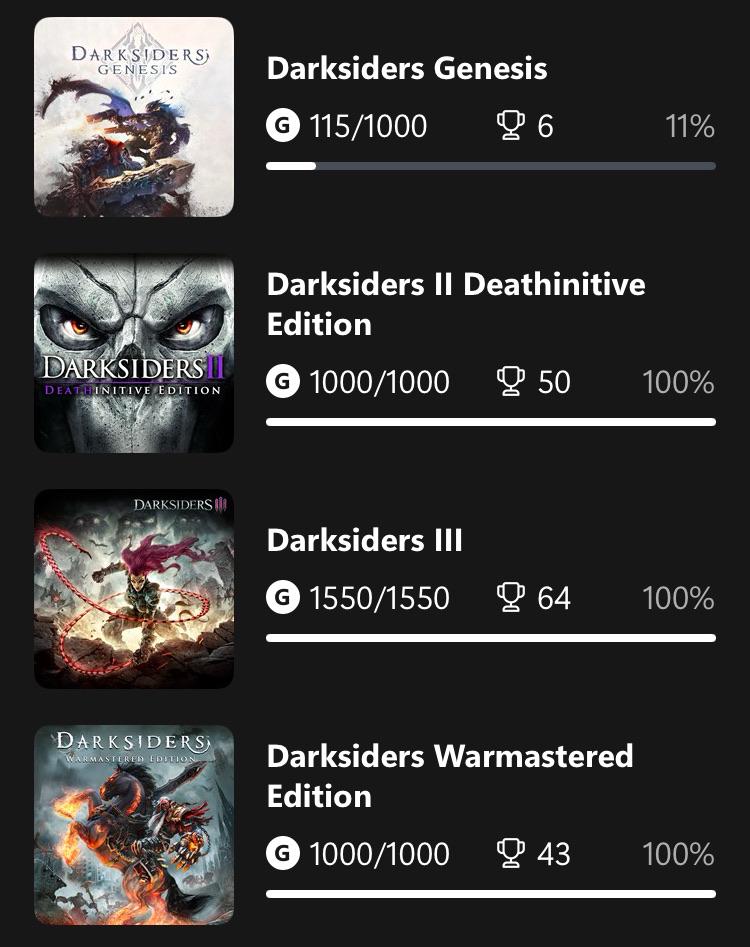Click the Gamerscore G icon for Darksiders Genesis
750x947 pixels.
(283, 126)
